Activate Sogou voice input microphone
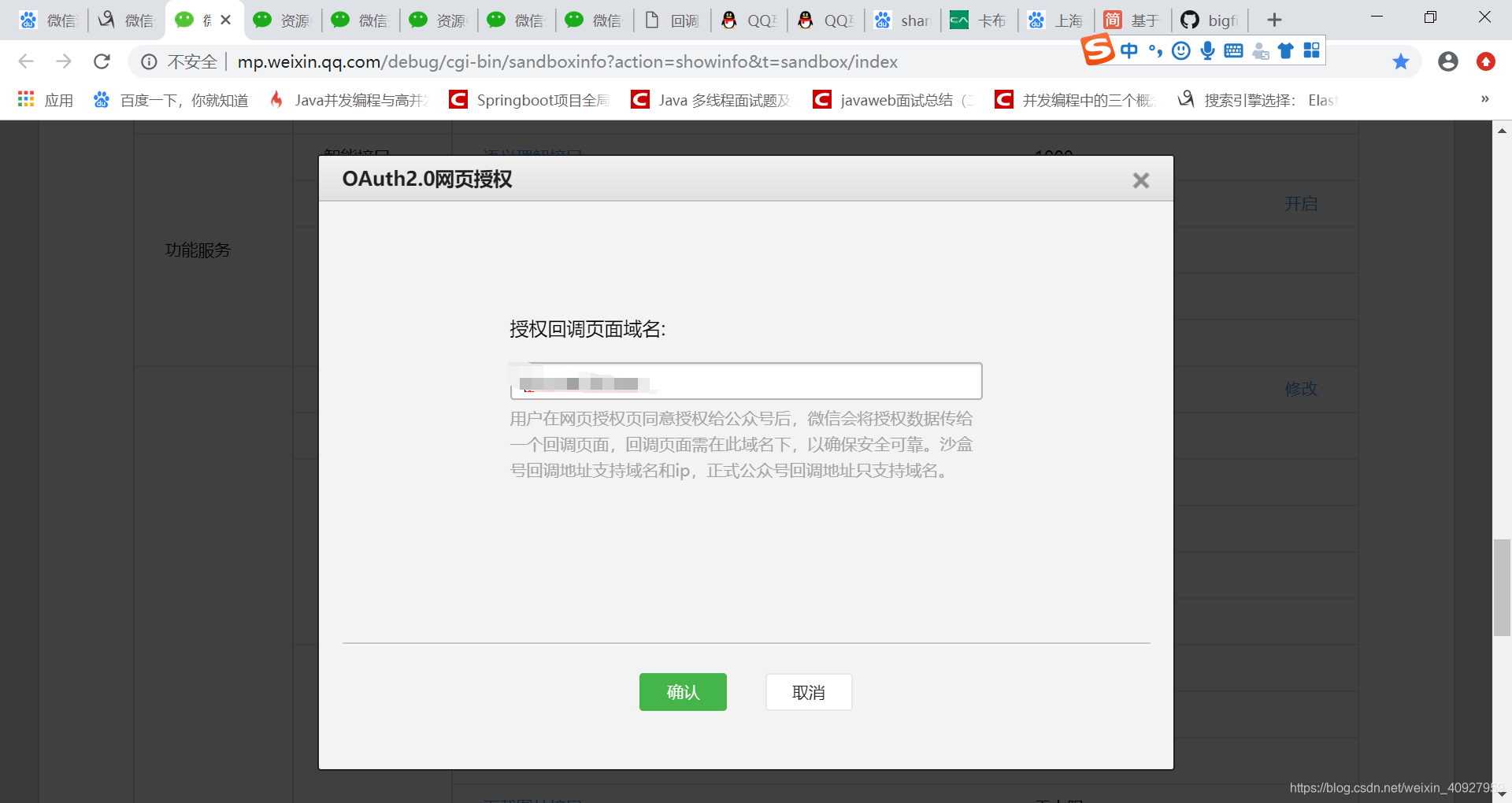 coord(1207,50)
